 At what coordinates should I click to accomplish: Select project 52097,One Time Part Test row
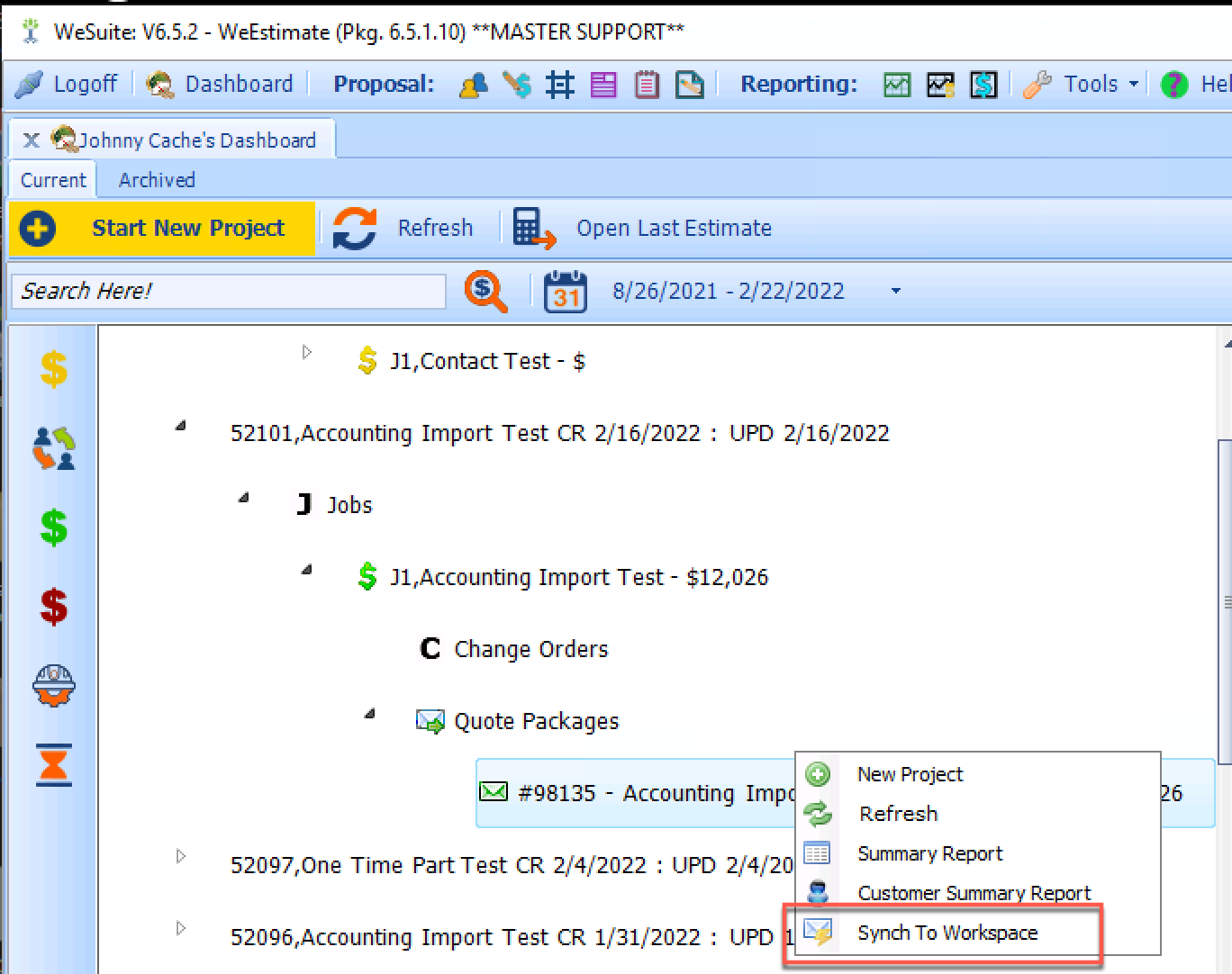[x=512, y=866]
